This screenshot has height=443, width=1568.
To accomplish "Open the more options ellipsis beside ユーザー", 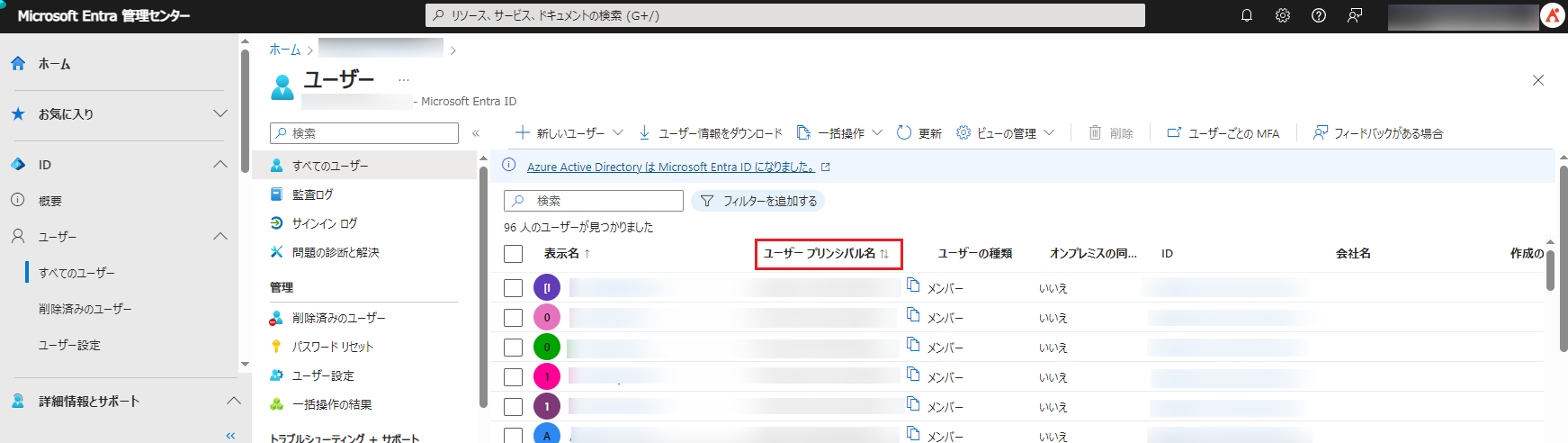I will coord(404,81).
